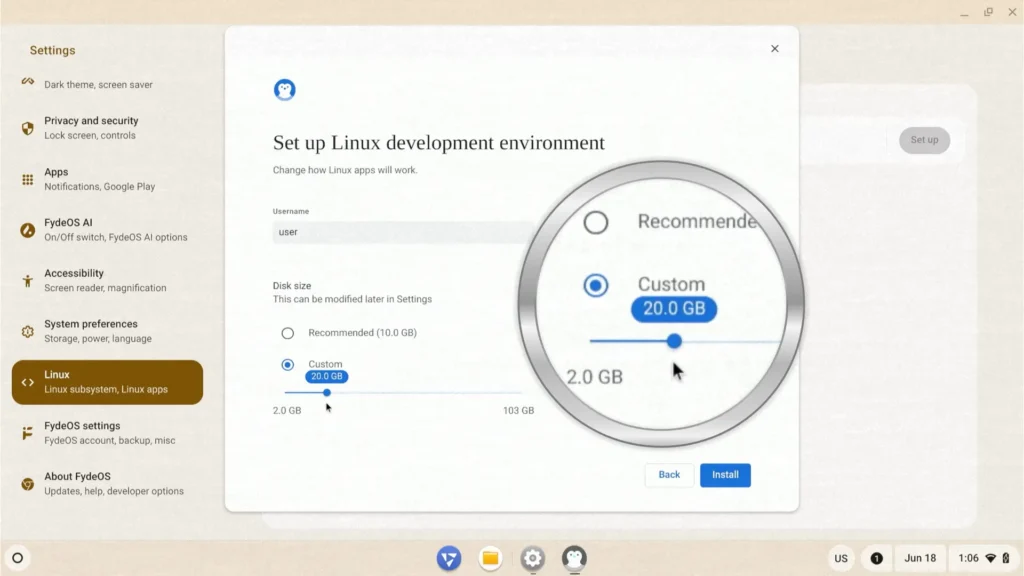Open Accessibility settings section
This screenshot has width=1024, height=576.
(x=107, y=280)
